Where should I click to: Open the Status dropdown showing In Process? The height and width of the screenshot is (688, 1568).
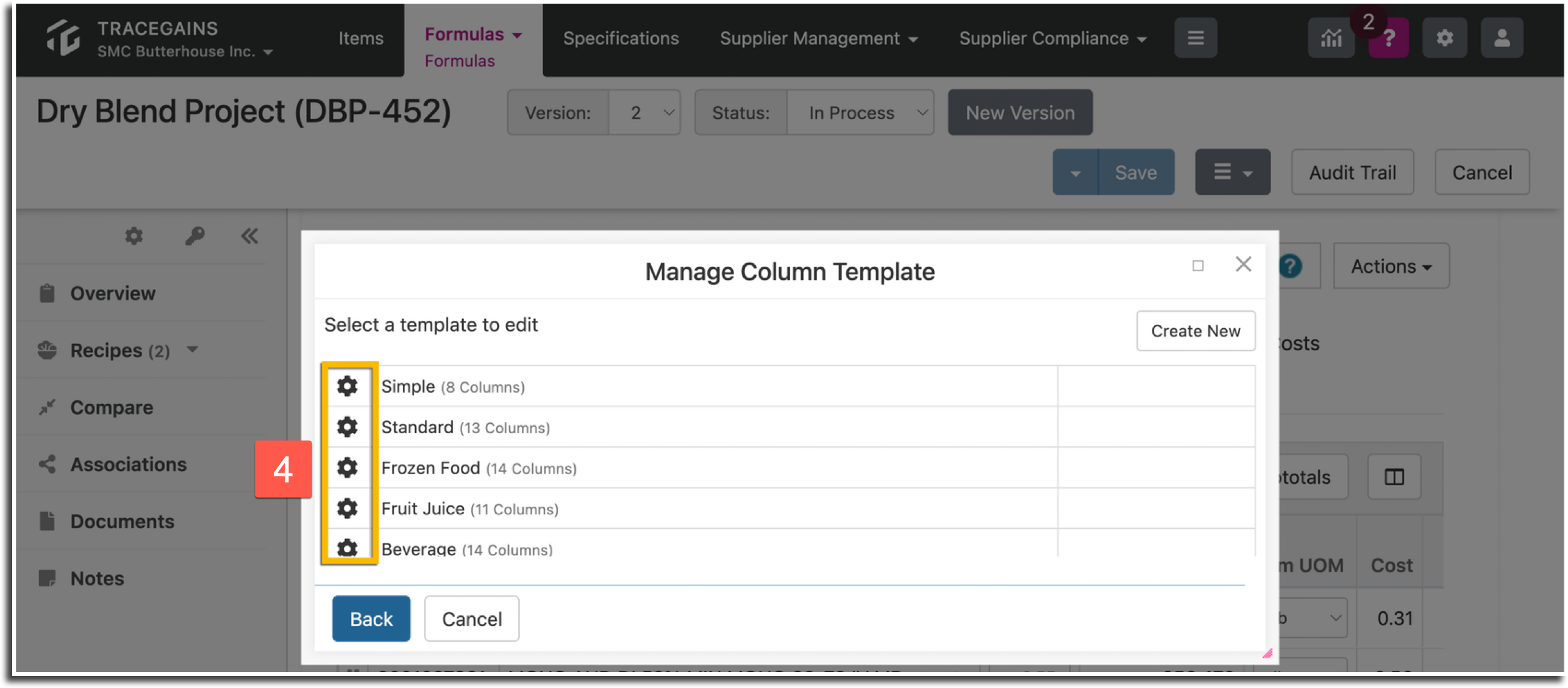click(860, 113)
